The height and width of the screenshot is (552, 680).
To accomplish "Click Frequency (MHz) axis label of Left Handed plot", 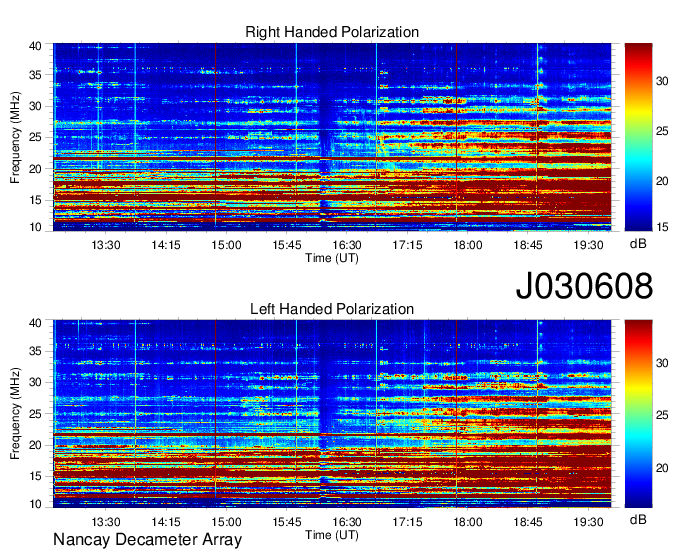I will tap(15, 414).
